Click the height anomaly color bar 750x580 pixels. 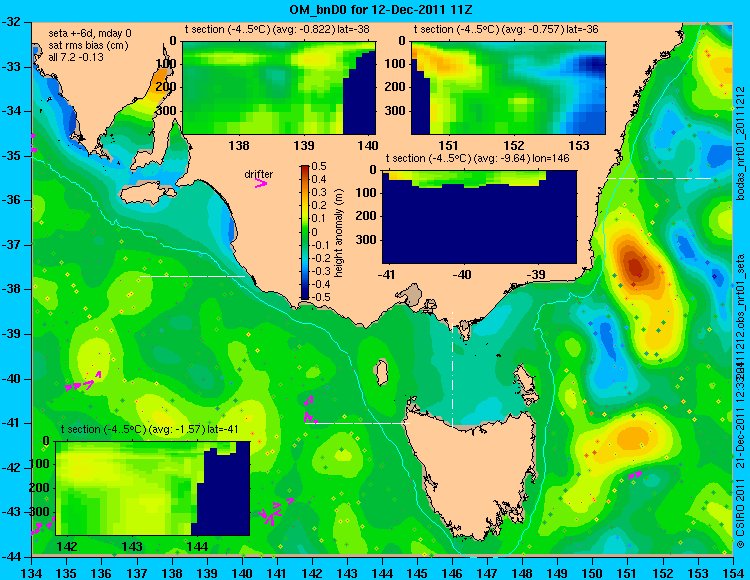(305, 232)
